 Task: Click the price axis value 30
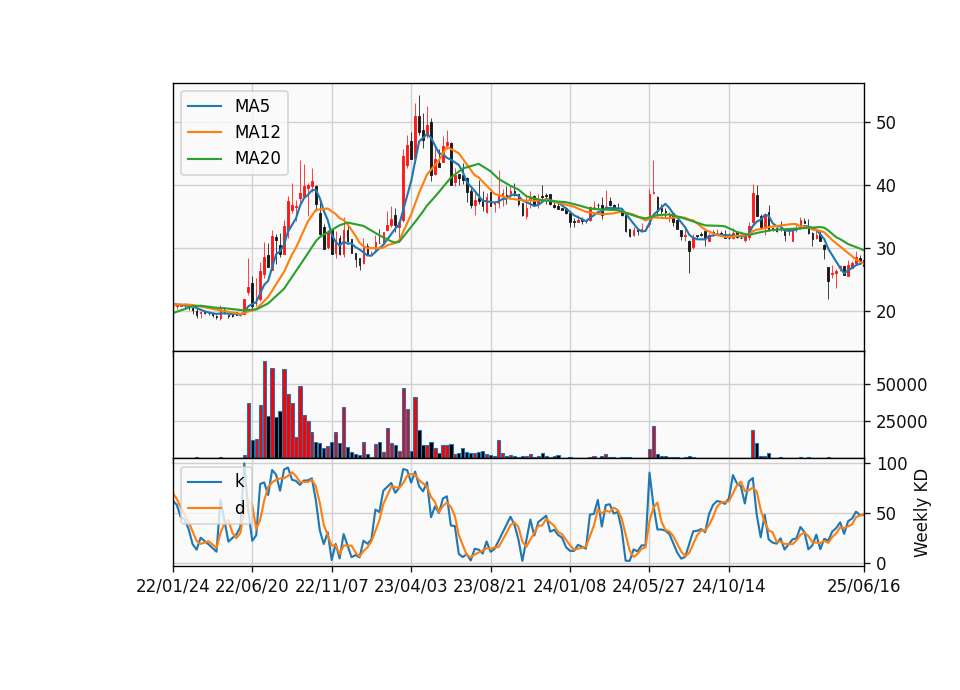pos(885,249)
